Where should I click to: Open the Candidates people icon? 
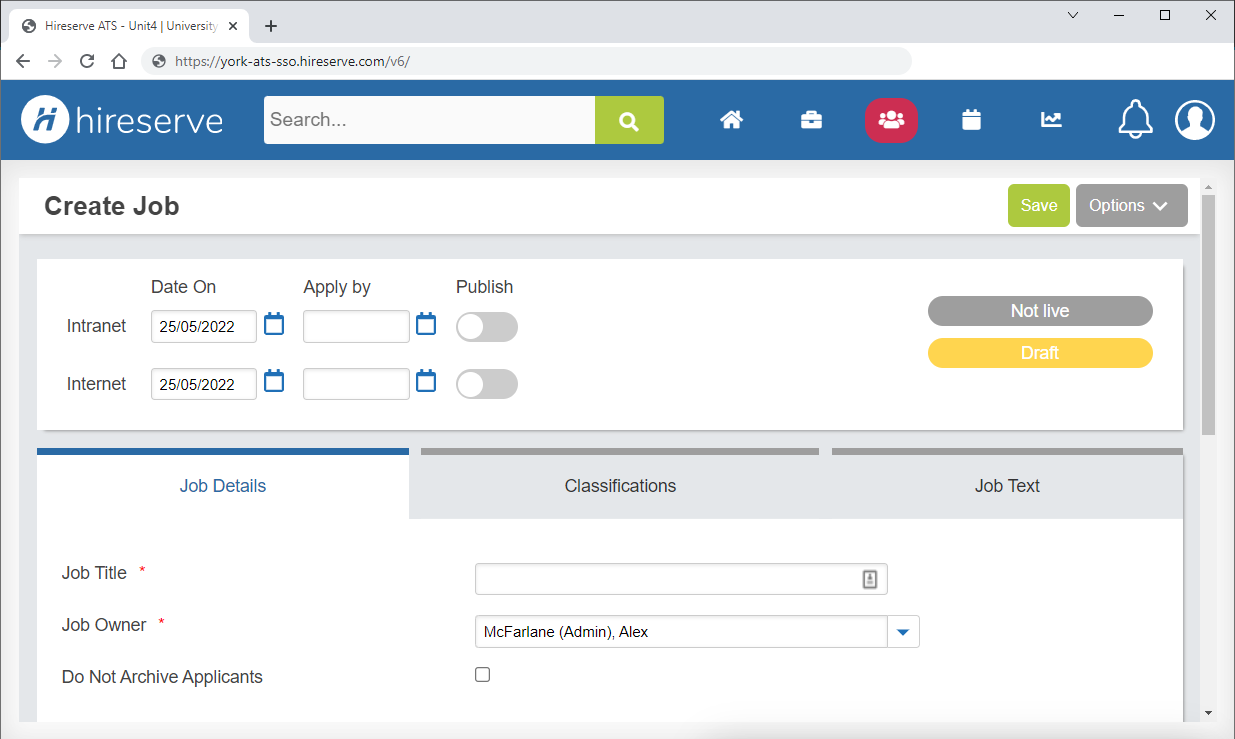pos(891,120)
